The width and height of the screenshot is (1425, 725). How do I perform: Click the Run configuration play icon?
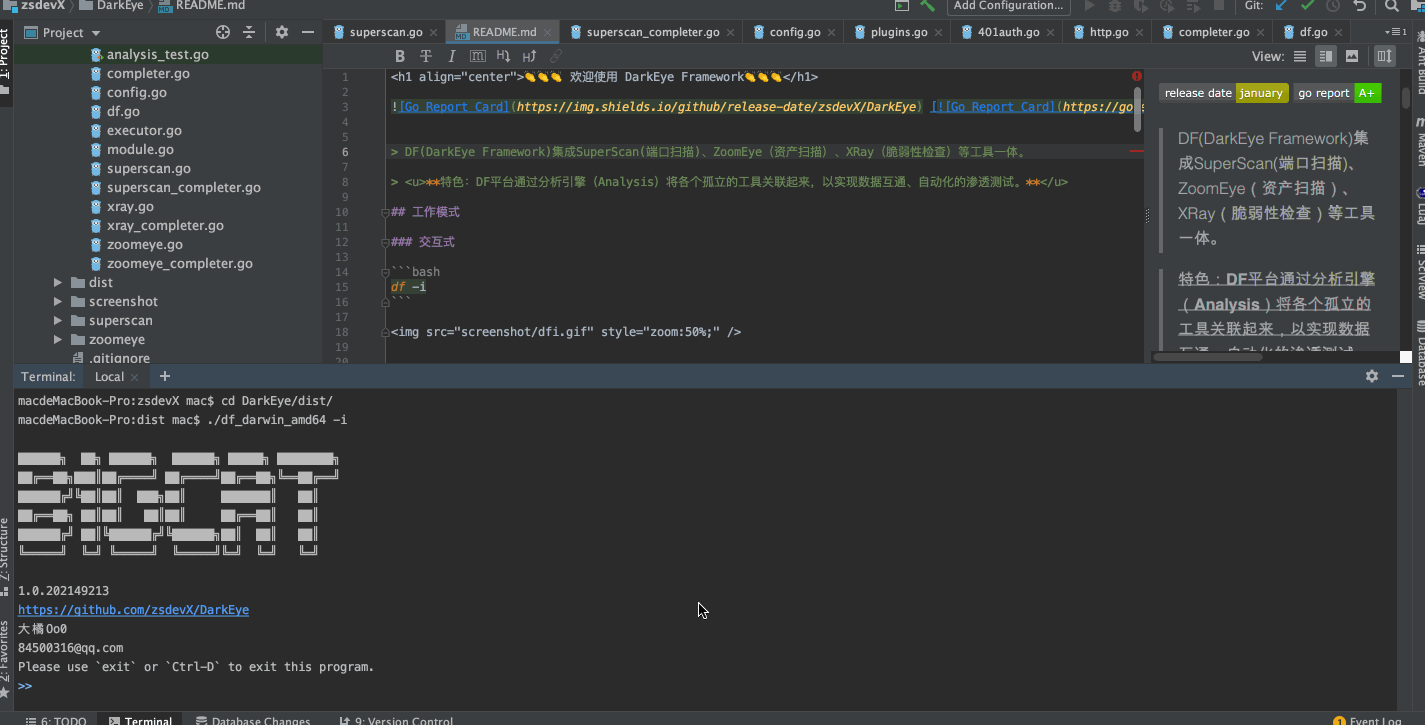1089,5
